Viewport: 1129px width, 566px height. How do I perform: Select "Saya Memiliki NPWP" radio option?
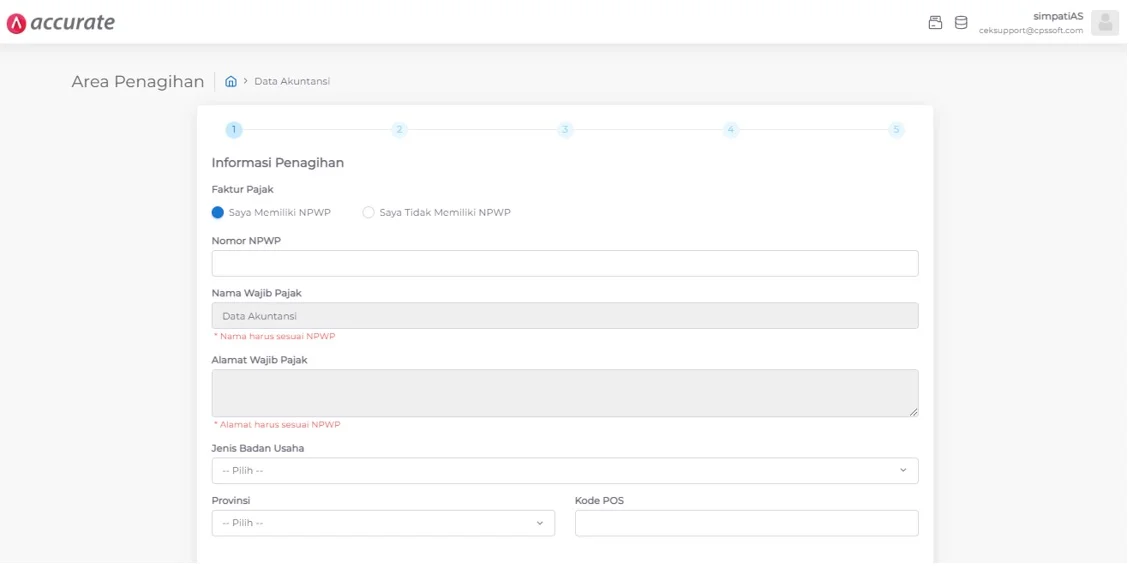click(218, 213)
